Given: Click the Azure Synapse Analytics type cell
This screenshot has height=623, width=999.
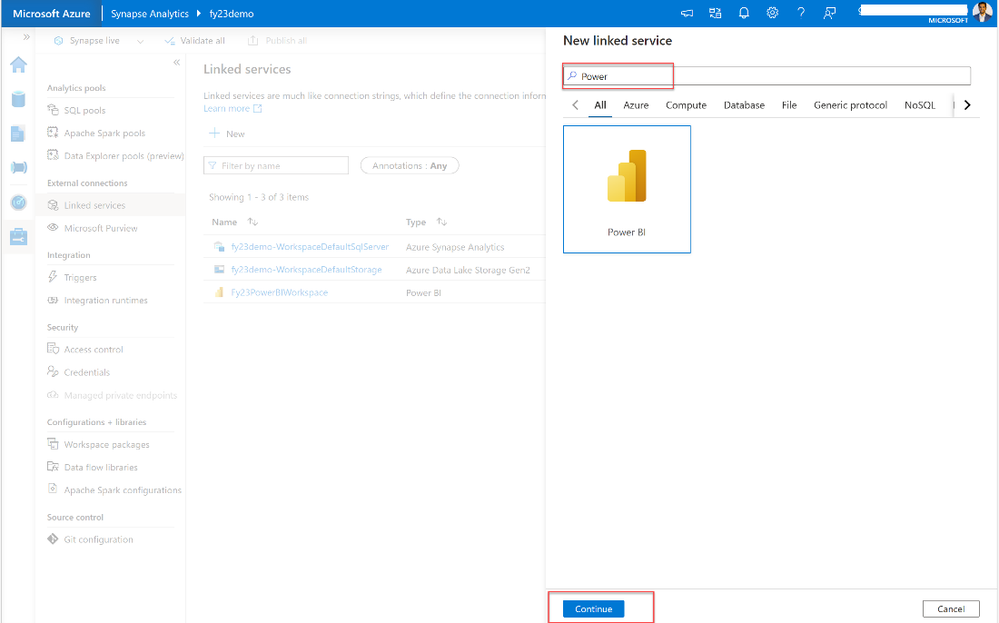Looking at the screenshot, I should coord(455,247).
